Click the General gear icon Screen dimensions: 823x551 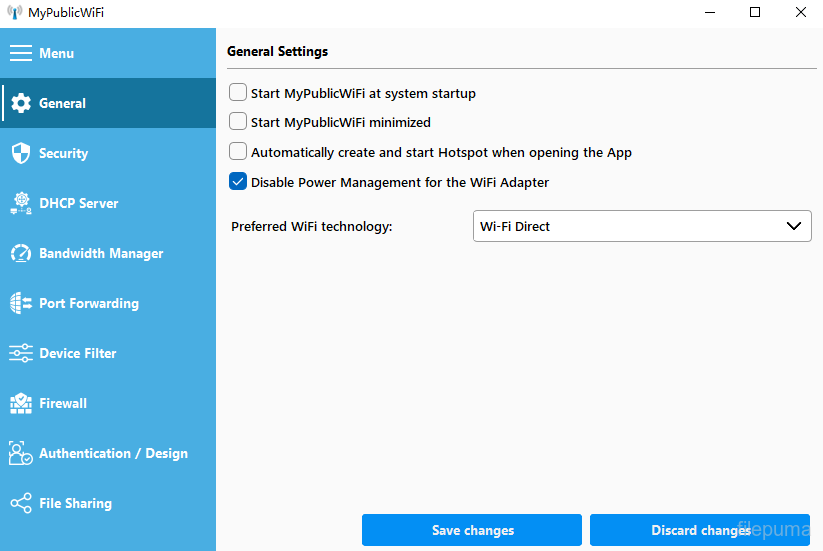[x=21, y=103]
